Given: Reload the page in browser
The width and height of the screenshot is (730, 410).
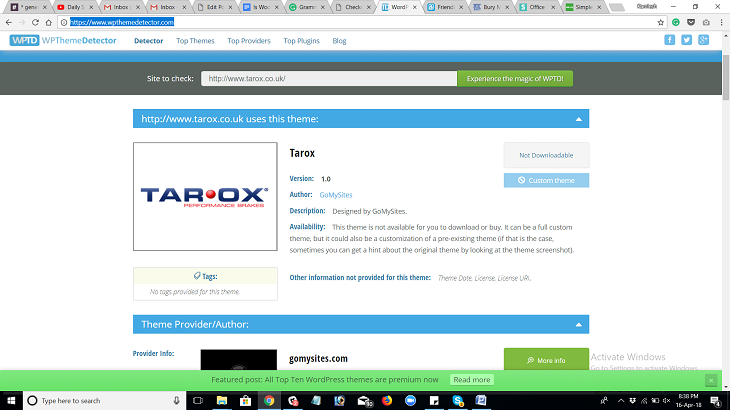Looking at the screenshot, I should tap(37, 21).
